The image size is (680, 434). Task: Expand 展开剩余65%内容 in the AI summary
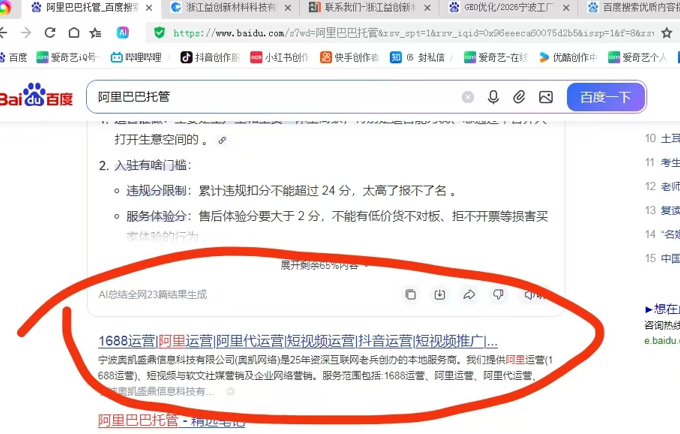[x=324, y=265]
